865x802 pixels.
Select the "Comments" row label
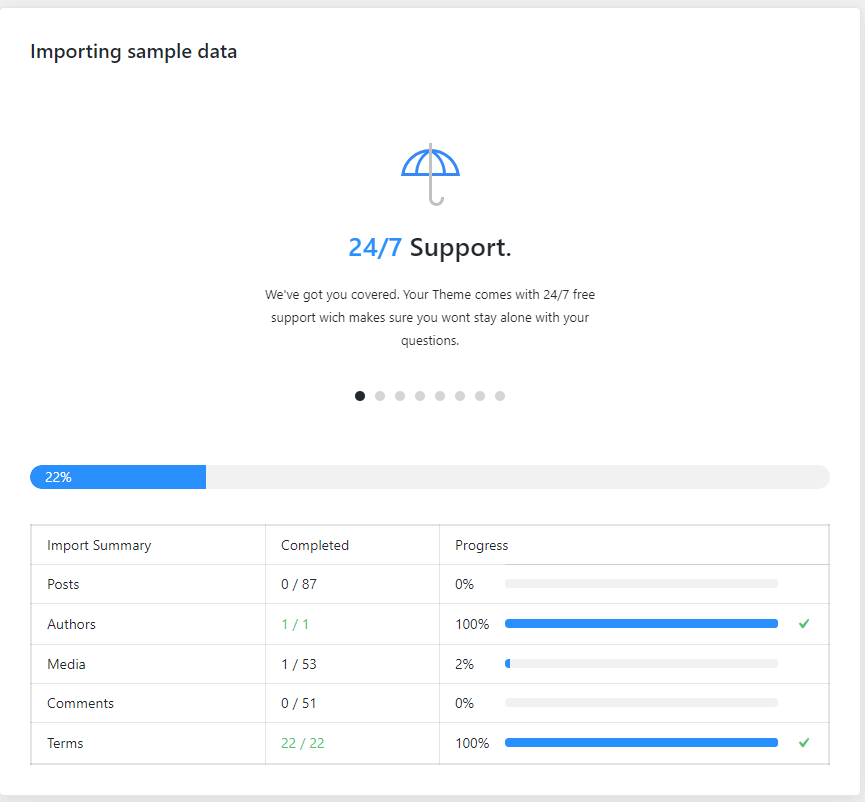coord(81,703)
